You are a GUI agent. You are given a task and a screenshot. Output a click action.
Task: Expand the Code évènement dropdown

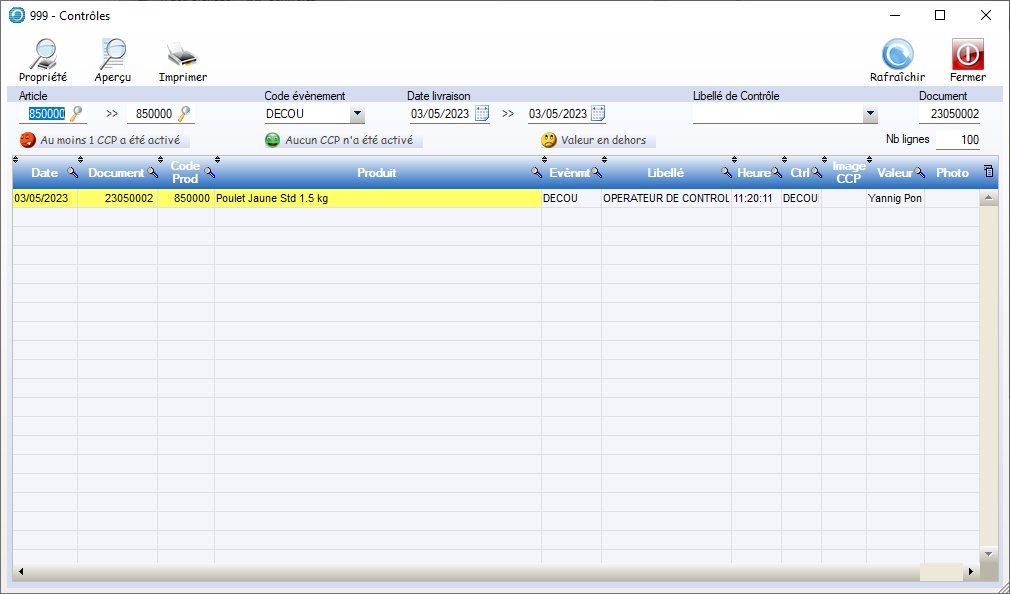point(357,114)
